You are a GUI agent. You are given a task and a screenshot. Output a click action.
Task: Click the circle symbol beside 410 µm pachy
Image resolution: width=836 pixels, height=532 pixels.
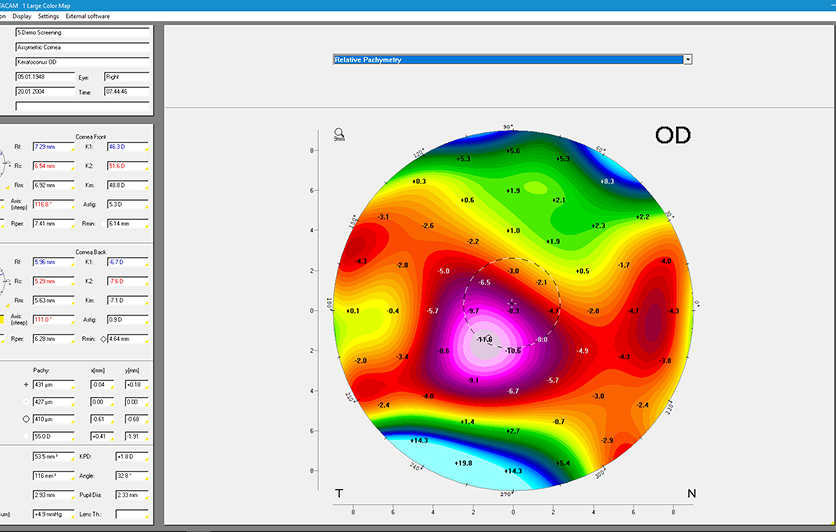click(x=26, y=419)
